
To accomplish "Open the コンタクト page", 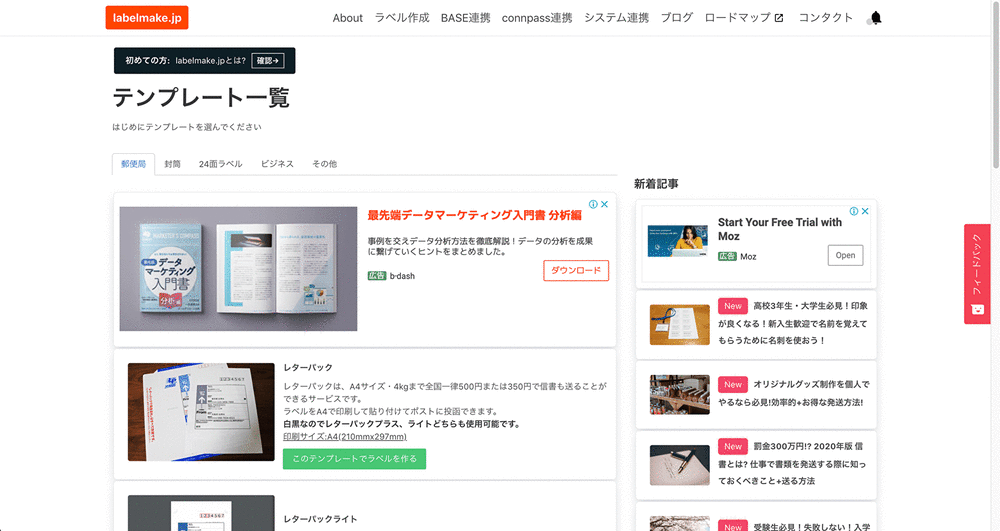I will [x=825, y=18].
